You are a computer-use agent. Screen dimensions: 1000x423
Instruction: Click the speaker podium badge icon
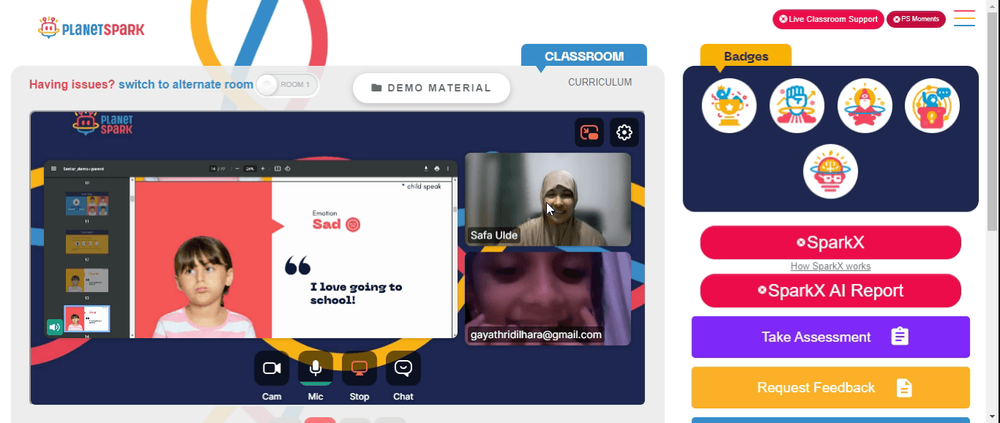(x=932, y=106)
